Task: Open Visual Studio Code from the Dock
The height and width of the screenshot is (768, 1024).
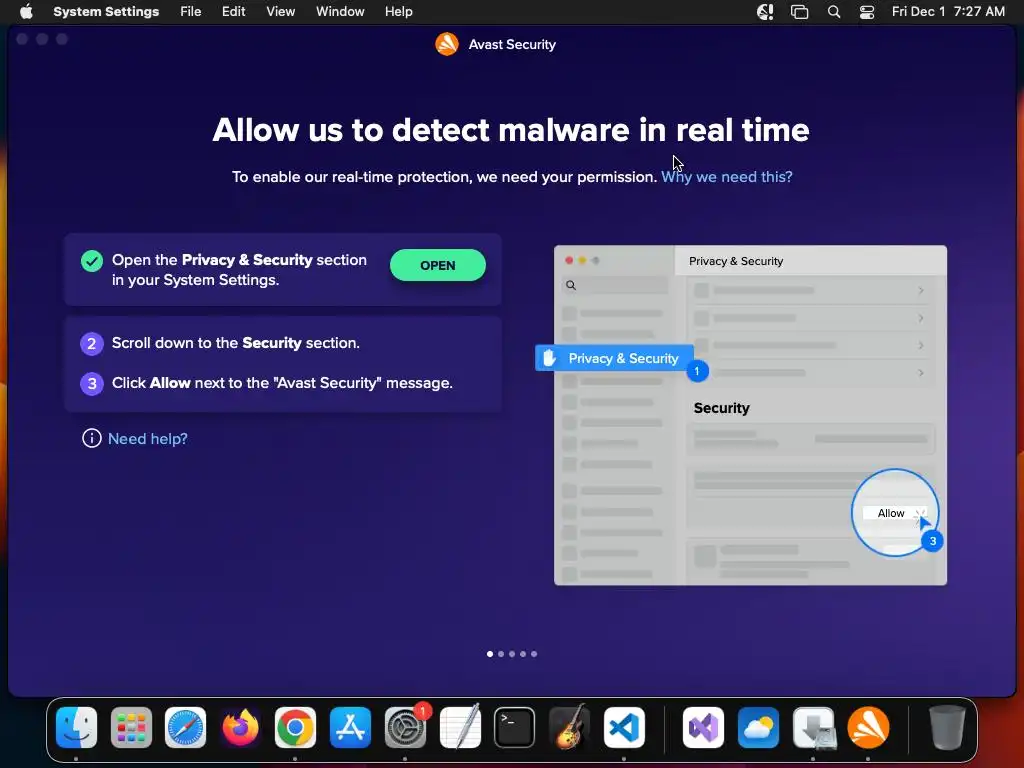Action: coord(624,727)
